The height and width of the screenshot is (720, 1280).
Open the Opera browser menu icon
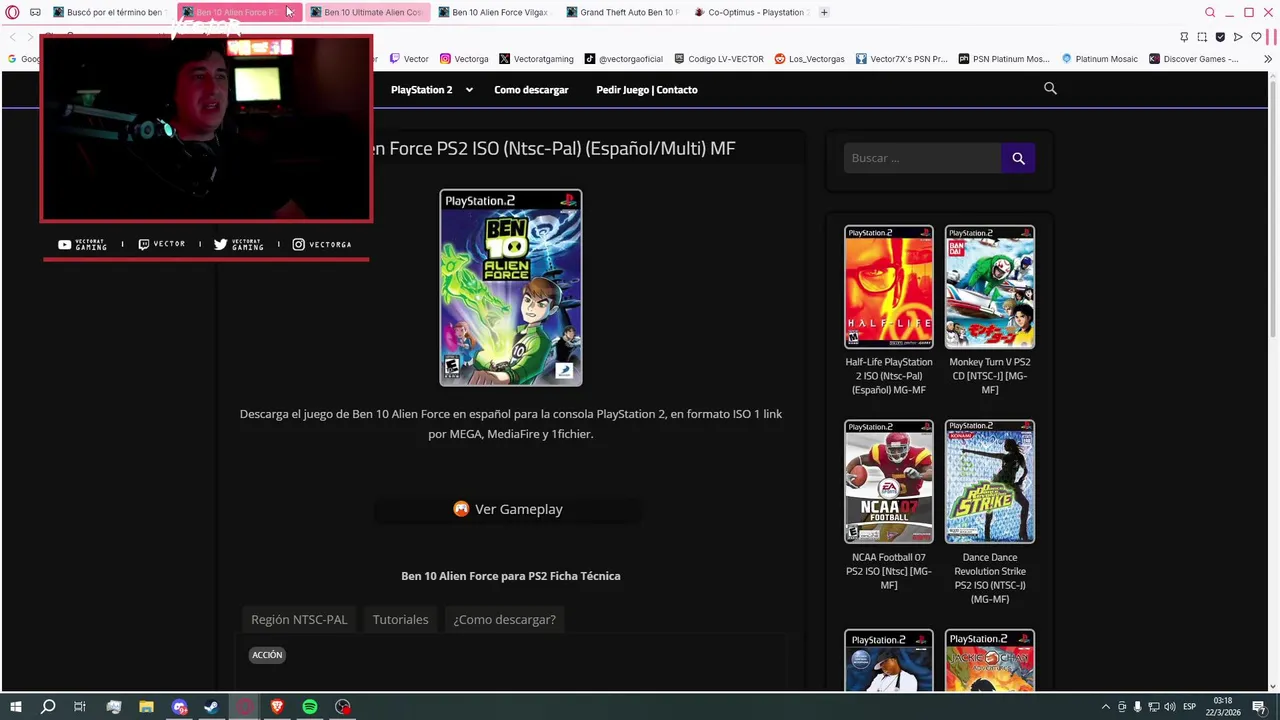pos(12,12)
